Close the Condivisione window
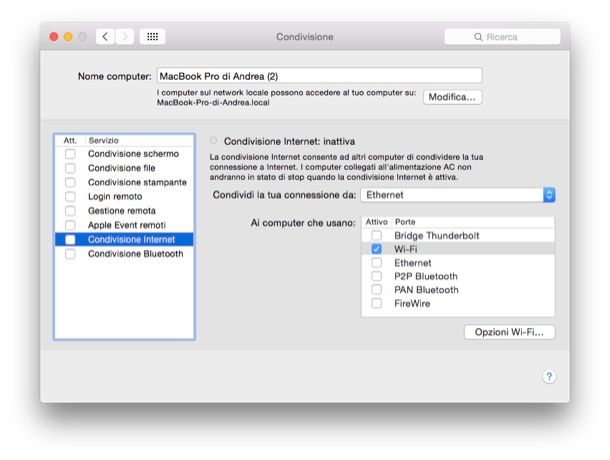The image size is (610, 460). 54,37
